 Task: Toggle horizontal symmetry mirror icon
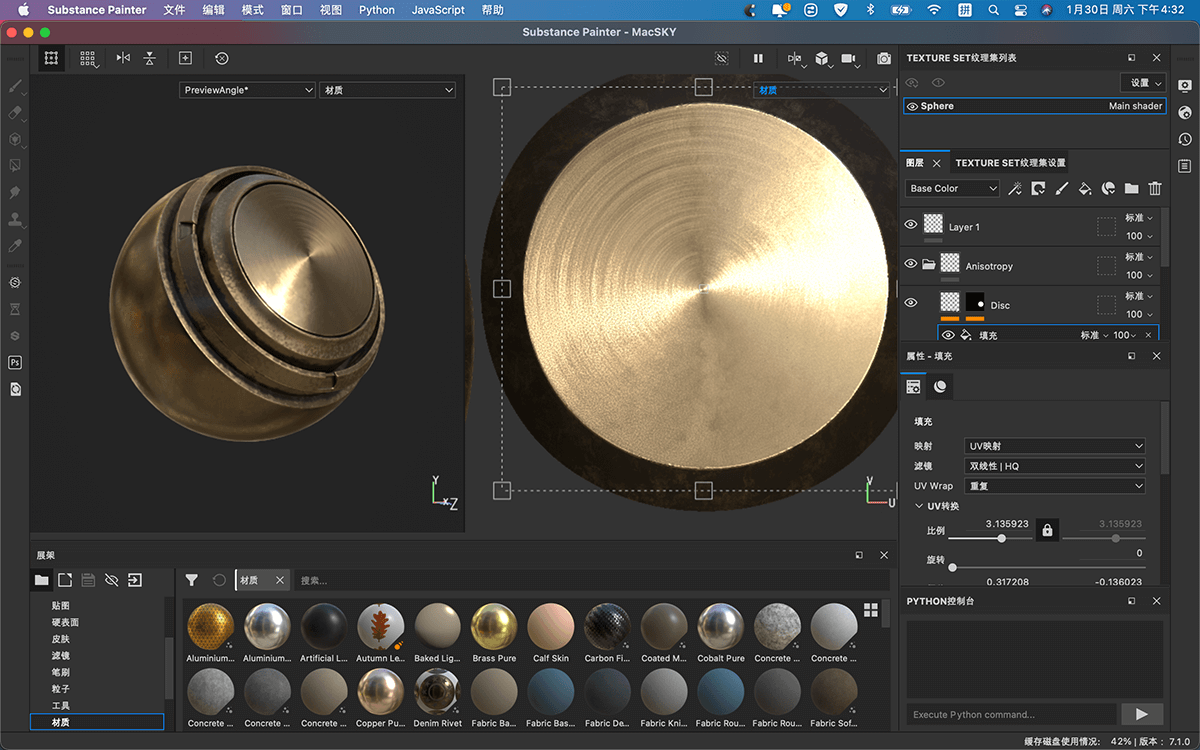tap(123, 58)
